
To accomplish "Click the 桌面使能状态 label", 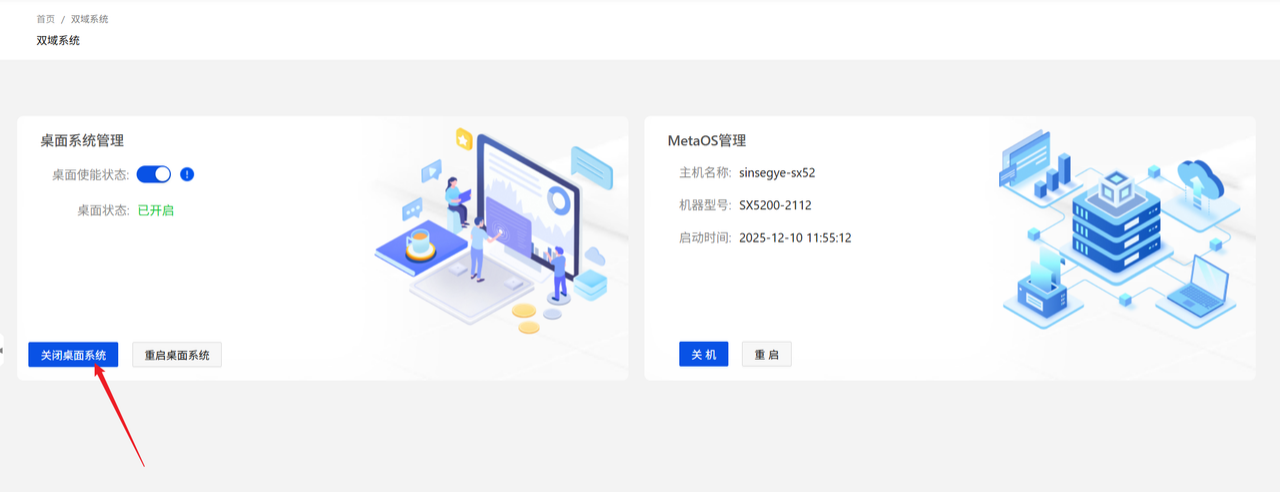I will click(91, 175).
